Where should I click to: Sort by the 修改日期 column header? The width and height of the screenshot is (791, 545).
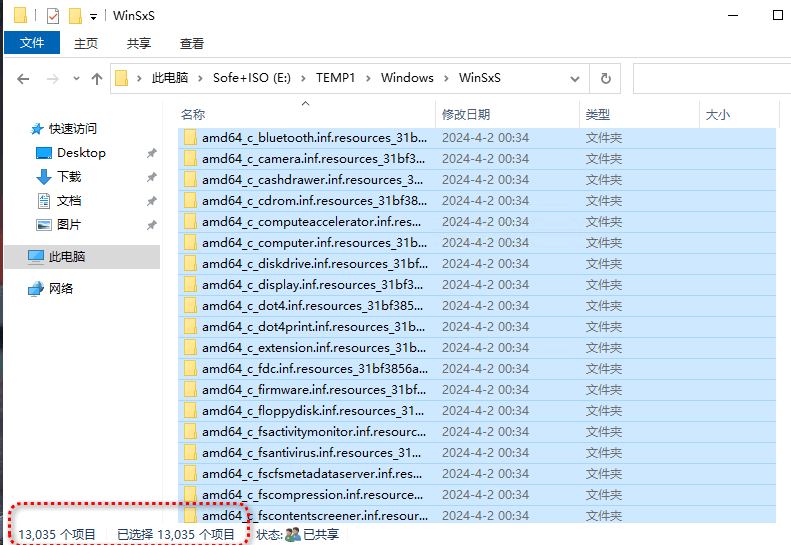[466, 115]
